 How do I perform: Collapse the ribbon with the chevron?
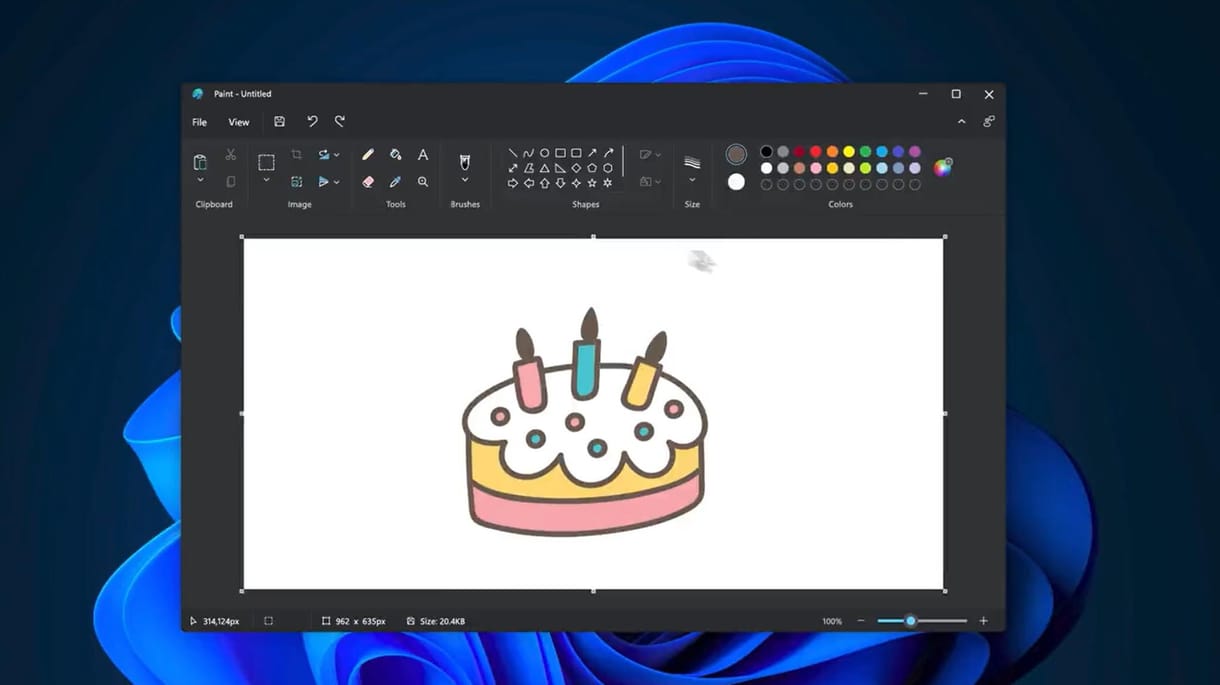pos(962,122)
